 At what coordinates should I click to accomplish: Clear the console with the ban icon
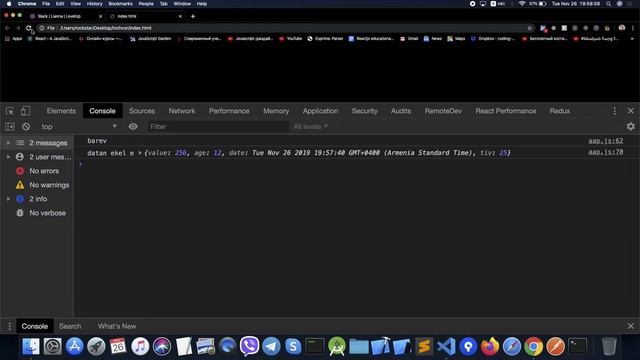pos(26,127)
